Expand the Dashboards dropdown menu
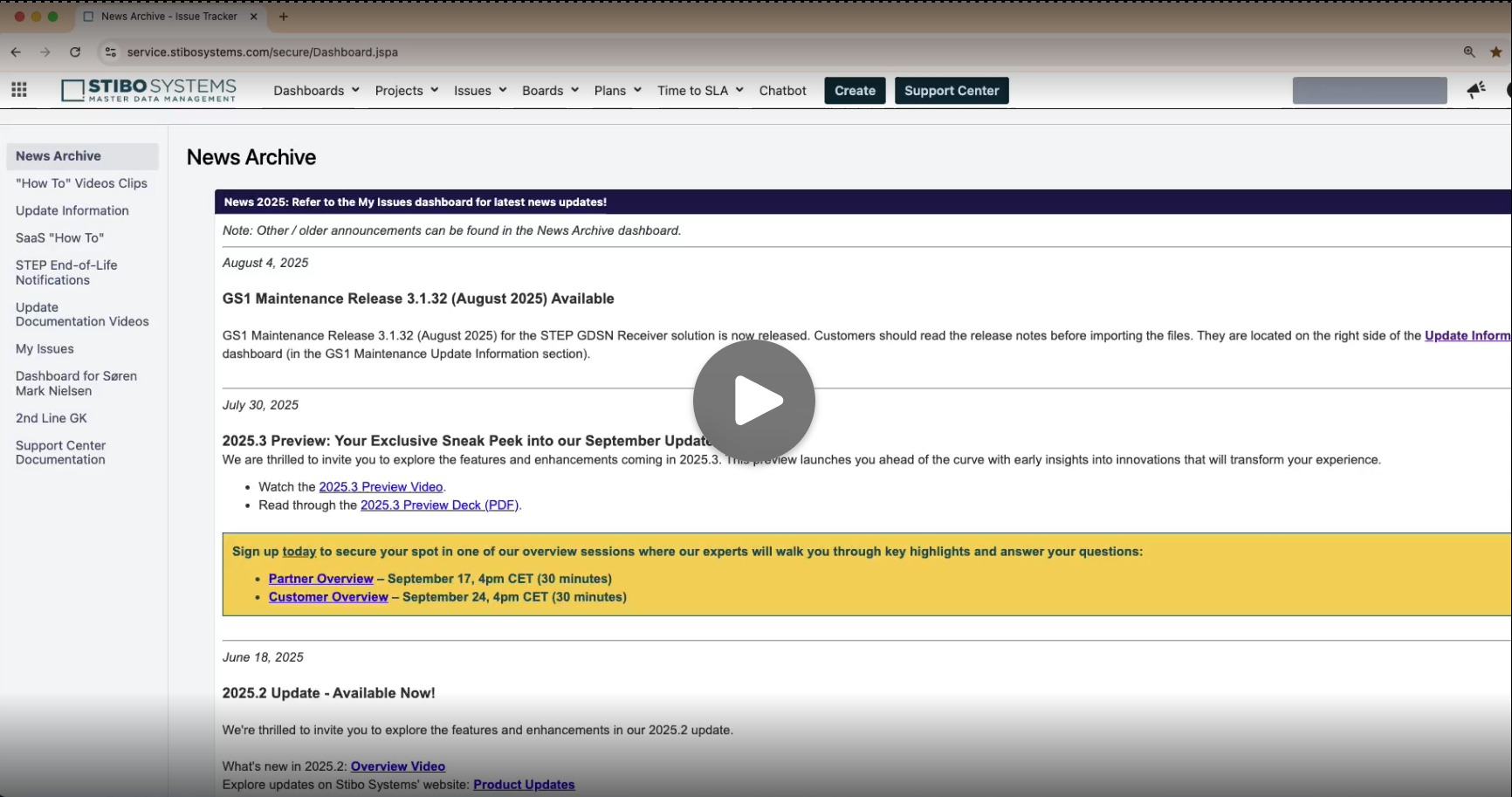The width and height of the screenshot is (1512, 797). coord(316,91)
